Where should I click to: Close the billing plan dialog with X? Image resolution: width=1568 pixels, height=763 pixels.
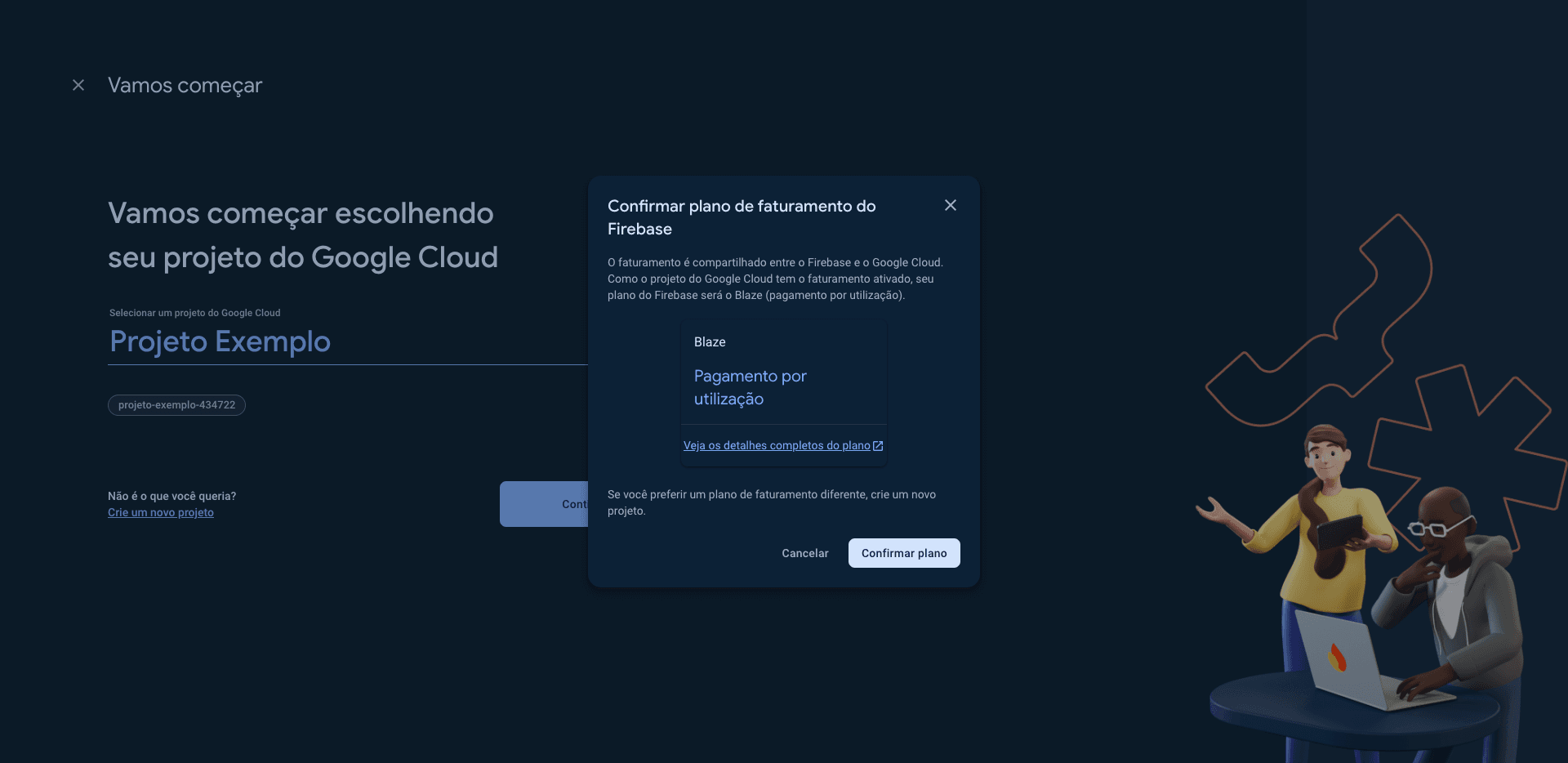pos(950,205)
